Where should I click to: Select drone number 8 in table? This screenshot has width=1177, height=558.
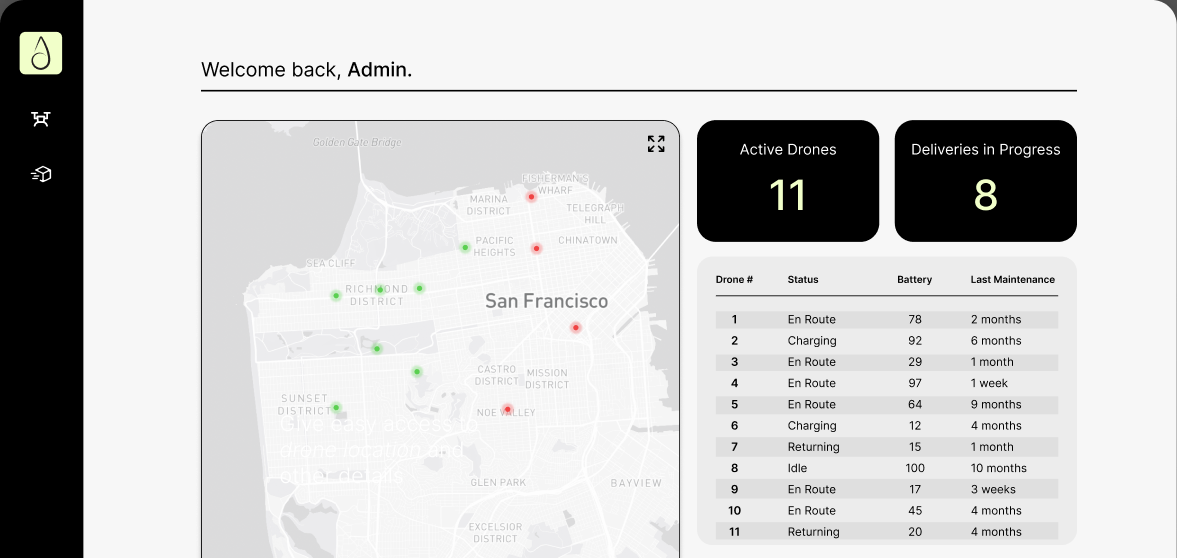point(734,468)
